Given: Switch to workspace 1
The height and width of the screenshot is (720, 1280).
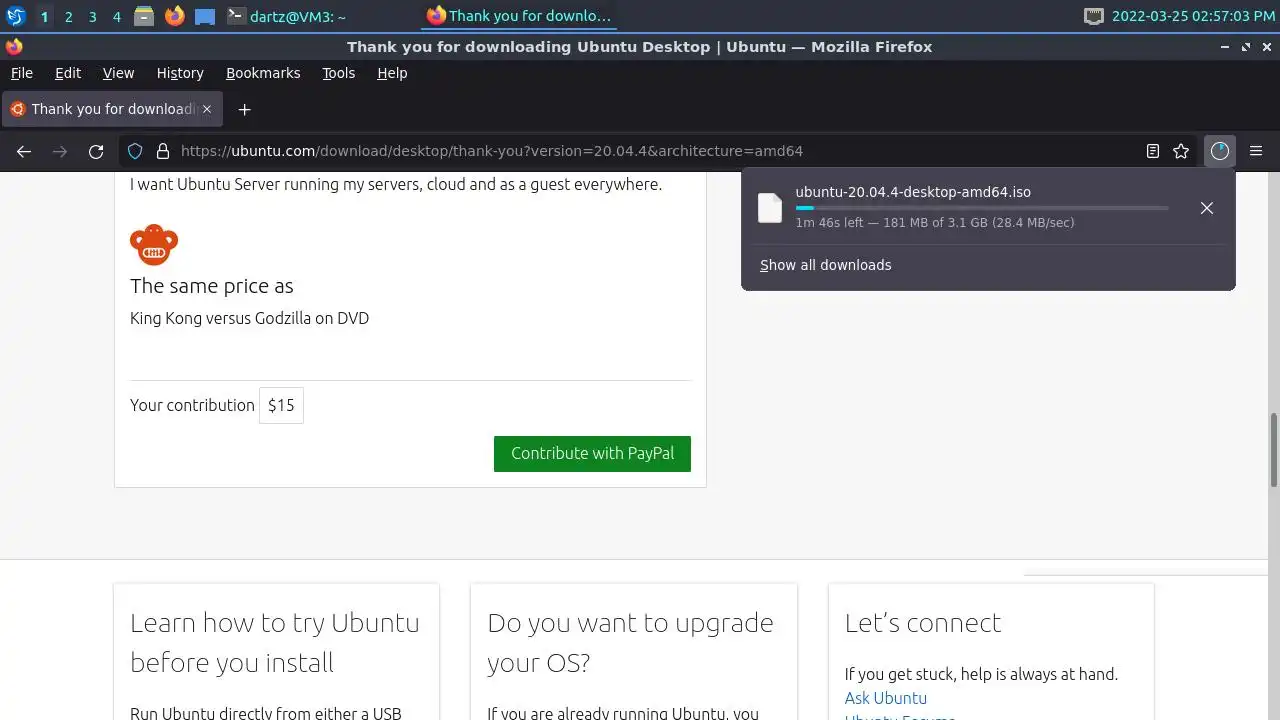Looking at the screenshot, I should pyautogui.click(x=44, y=17).
